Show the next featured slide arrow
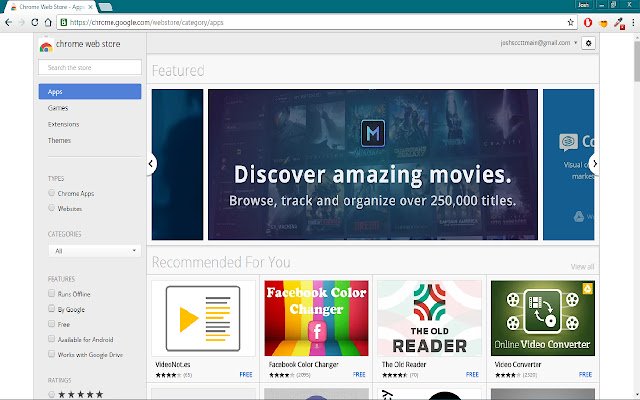This screenshot has width=640, height=400. tap(594, 164)
